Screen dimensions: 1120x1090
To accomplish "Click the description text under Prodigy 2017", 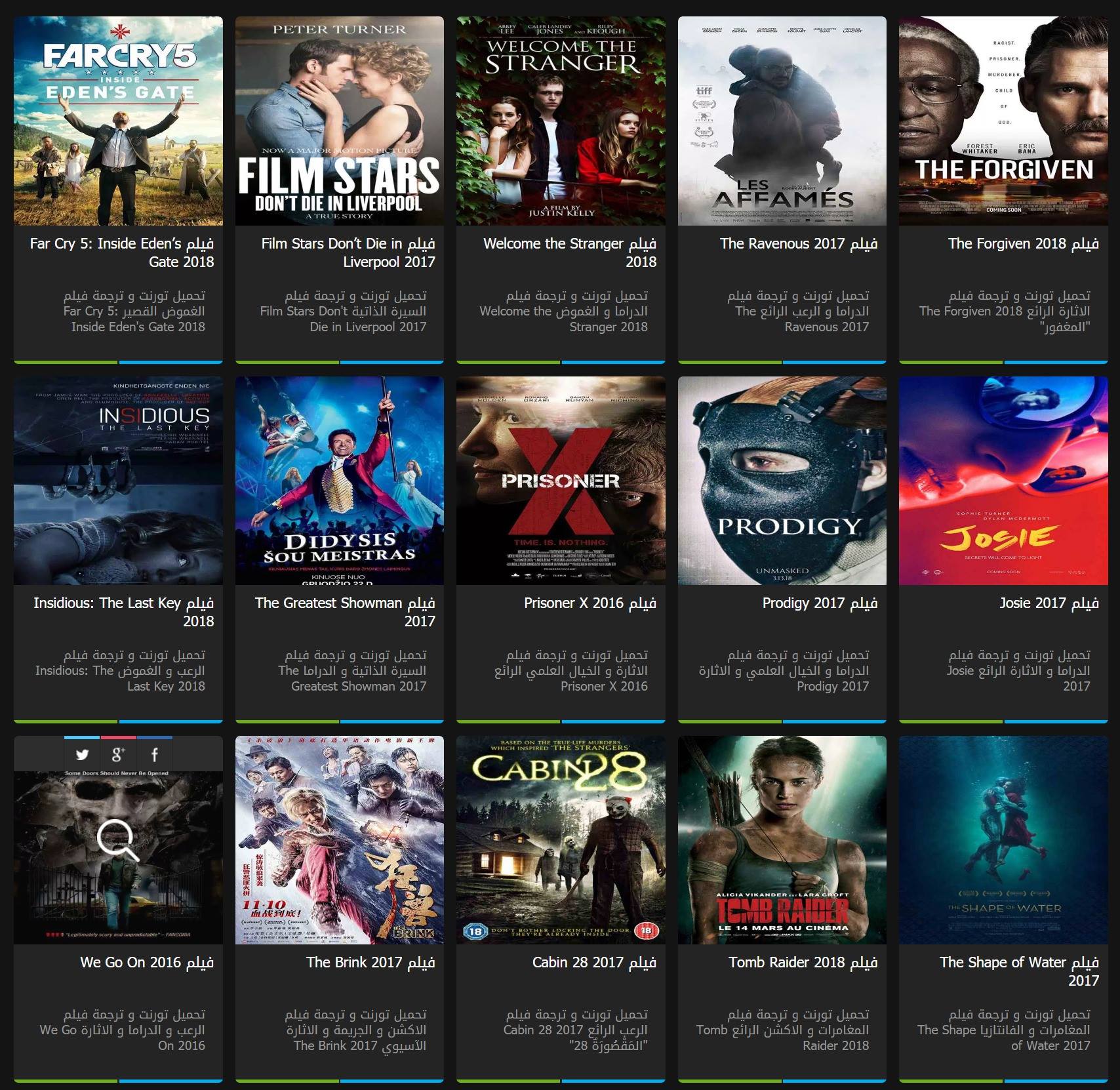I will [x=784, y=671].
